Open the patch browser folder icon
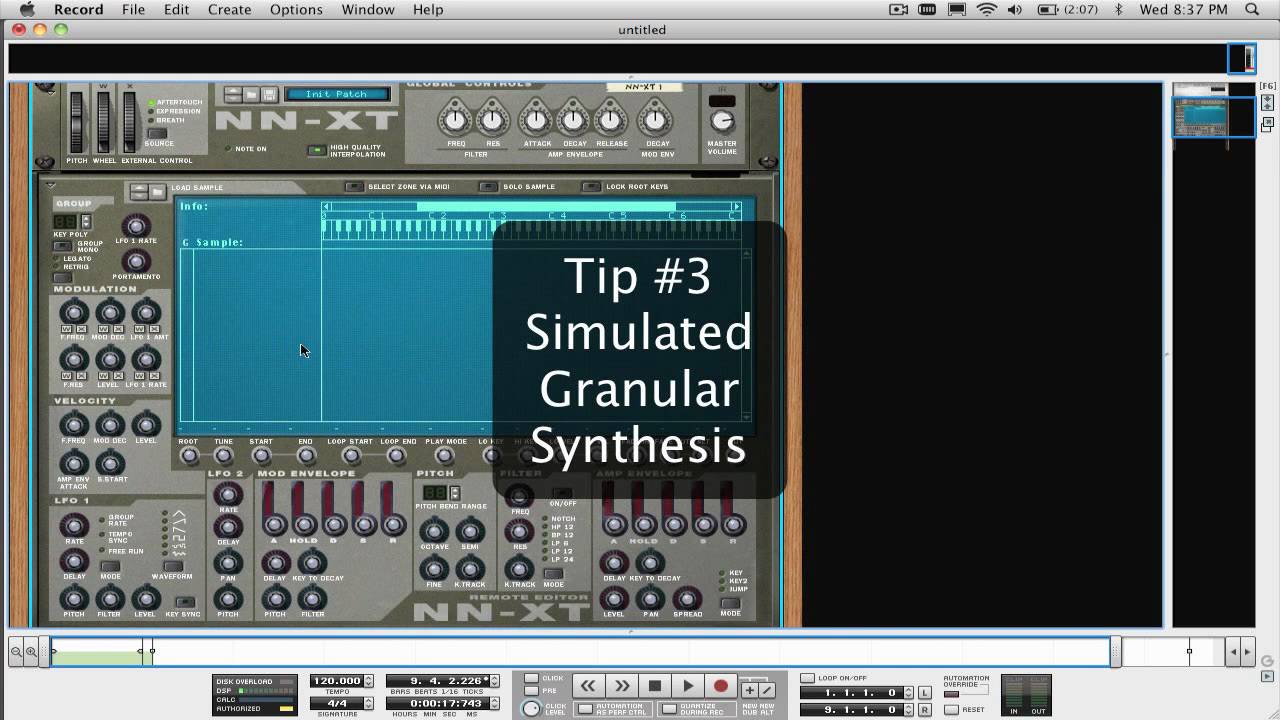1280x720 pixels. click(251, 95)
